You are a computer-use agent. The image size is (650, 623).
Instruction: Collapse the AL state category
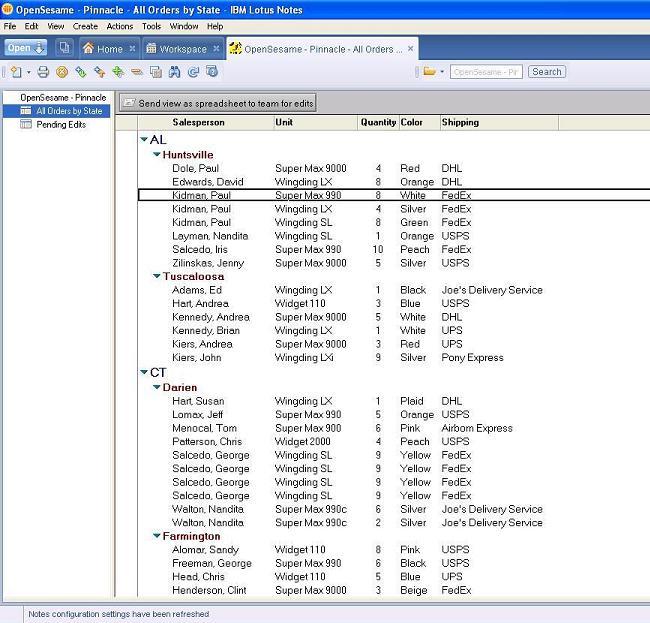point(144,140)
